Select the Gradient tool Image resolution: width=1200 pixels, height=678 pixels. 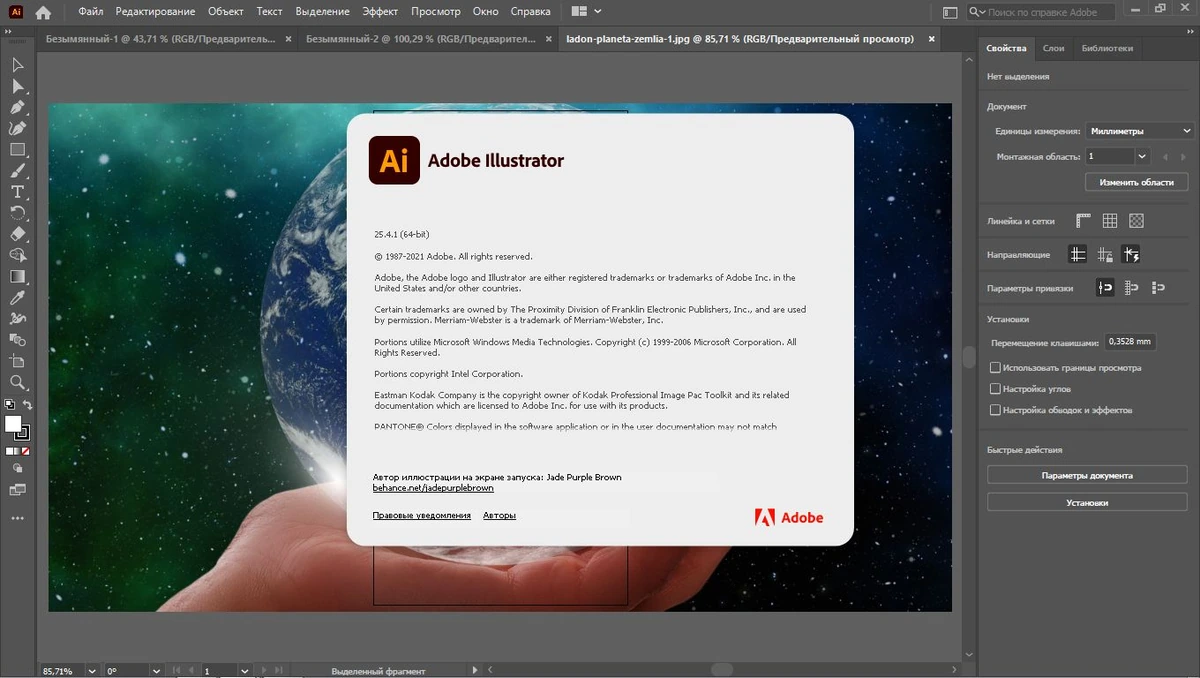tap(17, 276)
